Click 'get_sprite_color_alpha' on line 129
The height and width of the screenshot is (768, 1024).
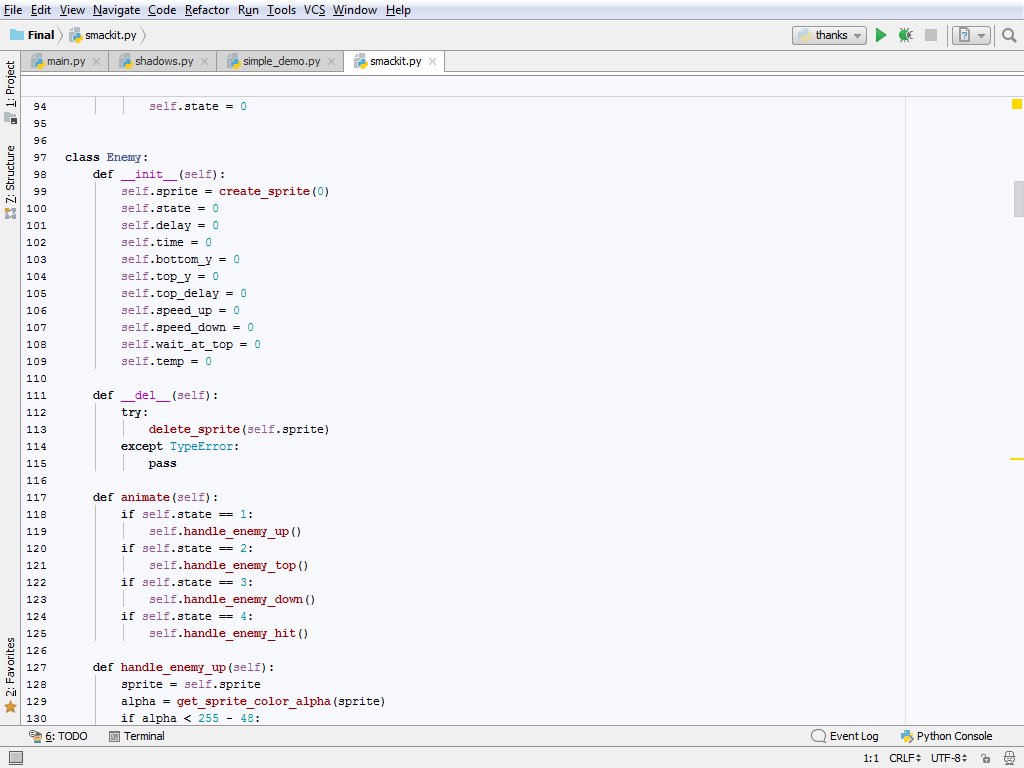coord(253,701)
